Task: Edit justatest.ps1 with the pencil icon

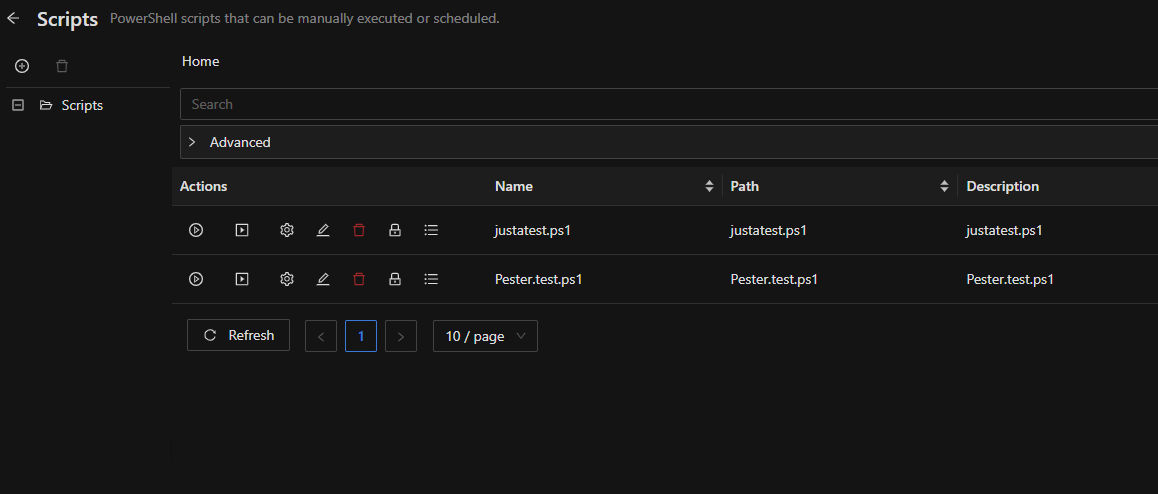Action: coord(323,230)
